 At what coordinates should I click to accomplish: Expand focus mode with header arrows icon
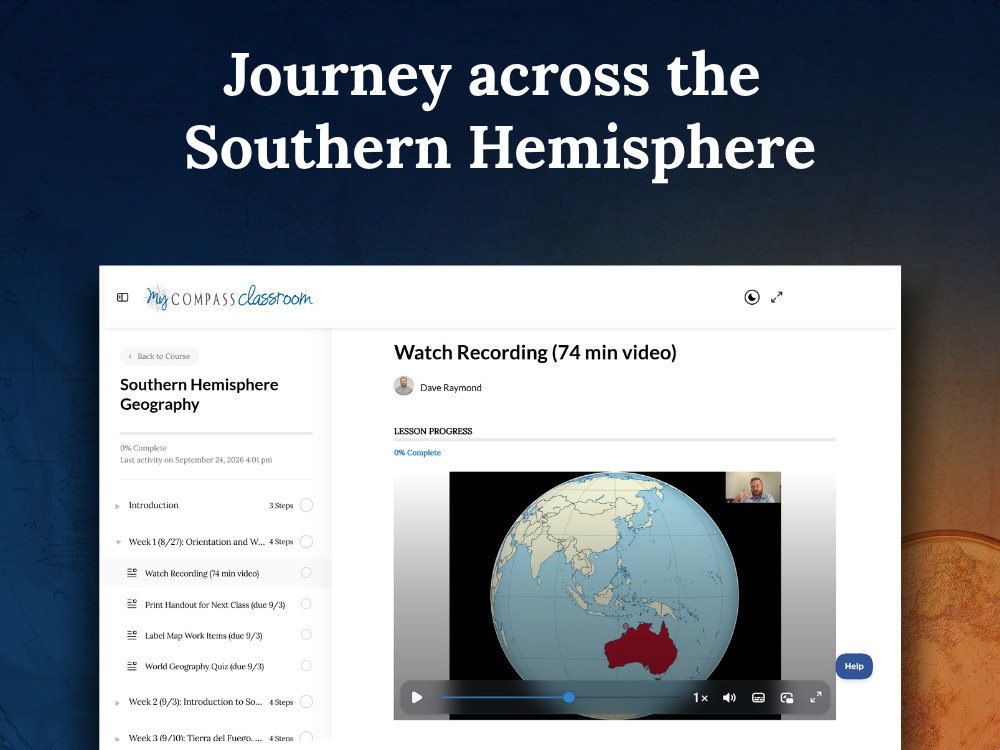776,297
